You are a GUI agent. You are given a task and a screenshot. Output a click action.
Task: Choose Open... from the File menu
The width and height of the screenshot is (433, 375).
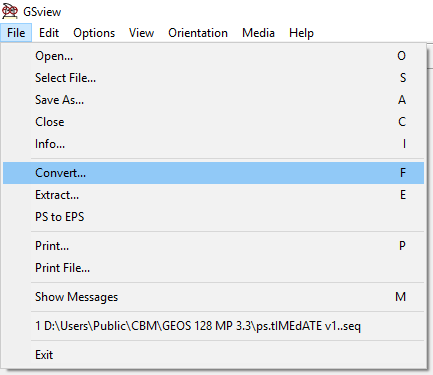tap(213, 56)
